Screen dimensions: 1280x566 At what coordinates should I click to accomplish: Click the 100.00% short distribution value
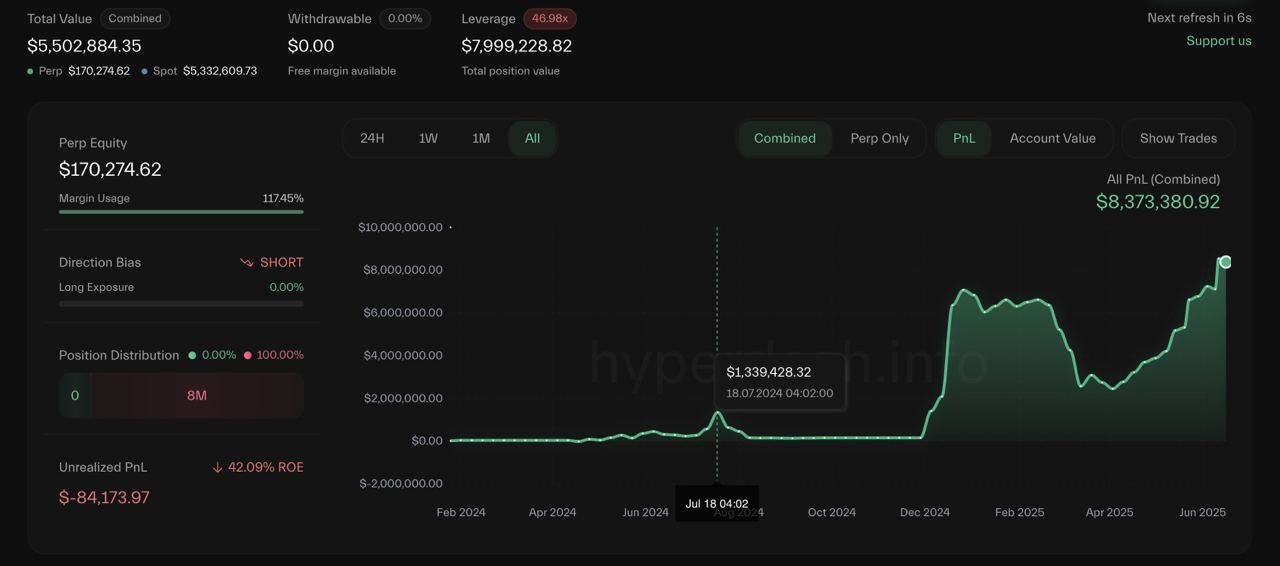pyautogui.click(x=280, y=355)
